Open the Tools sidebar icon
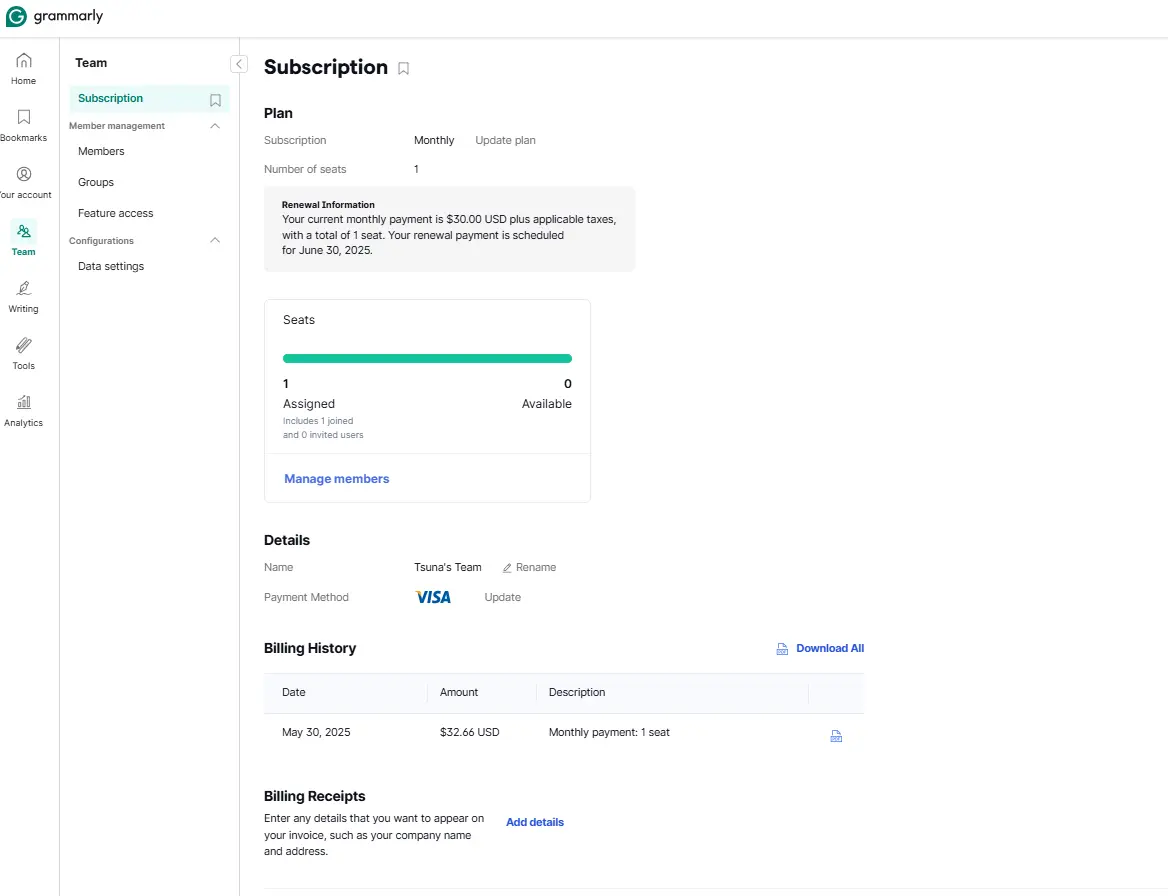 24,354
